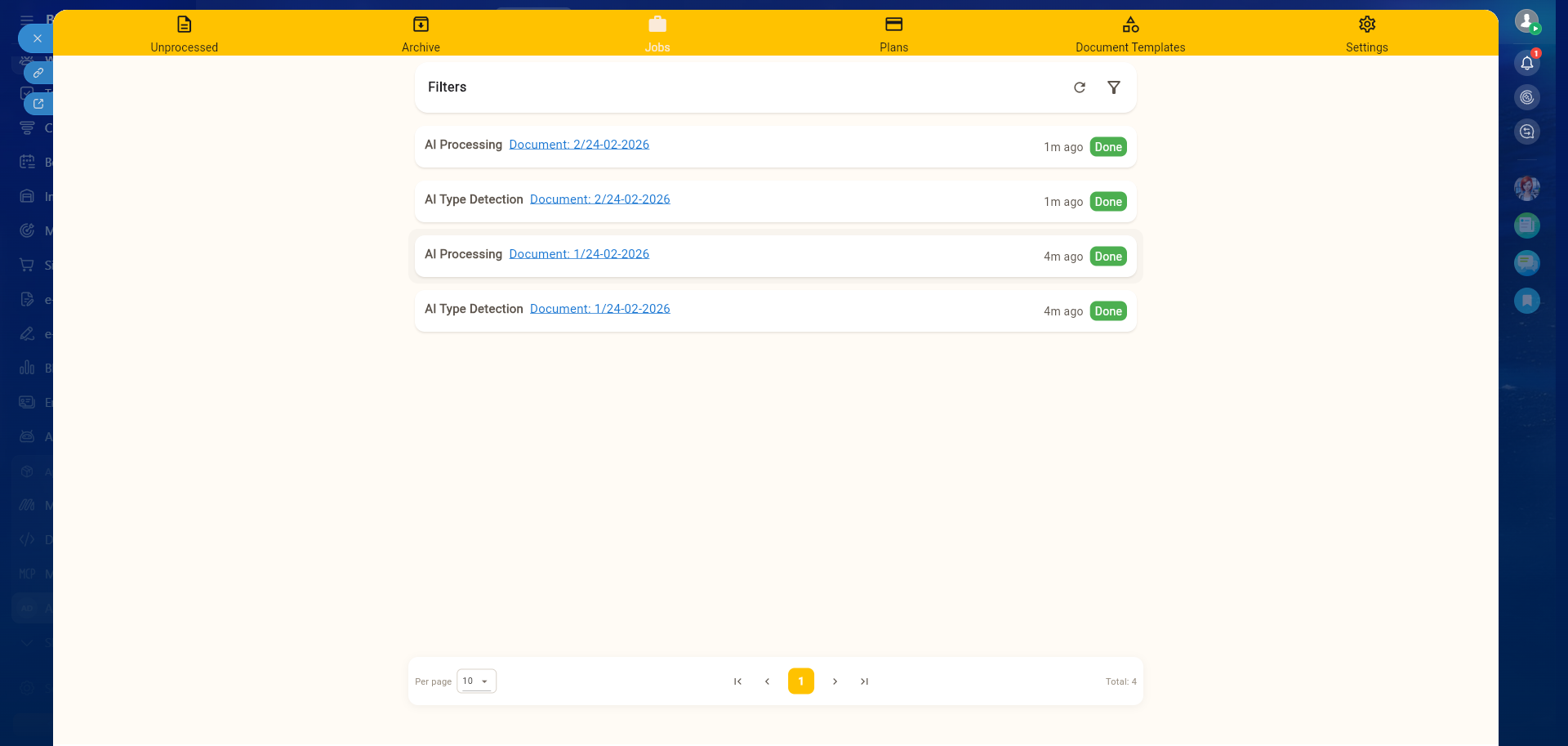Select page 1 in pagination
The image size is (1568, 746).
800,681
